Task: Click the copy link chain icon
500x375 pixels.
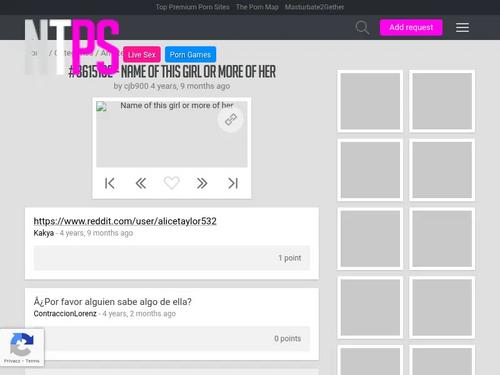Action: click(230, 120)
